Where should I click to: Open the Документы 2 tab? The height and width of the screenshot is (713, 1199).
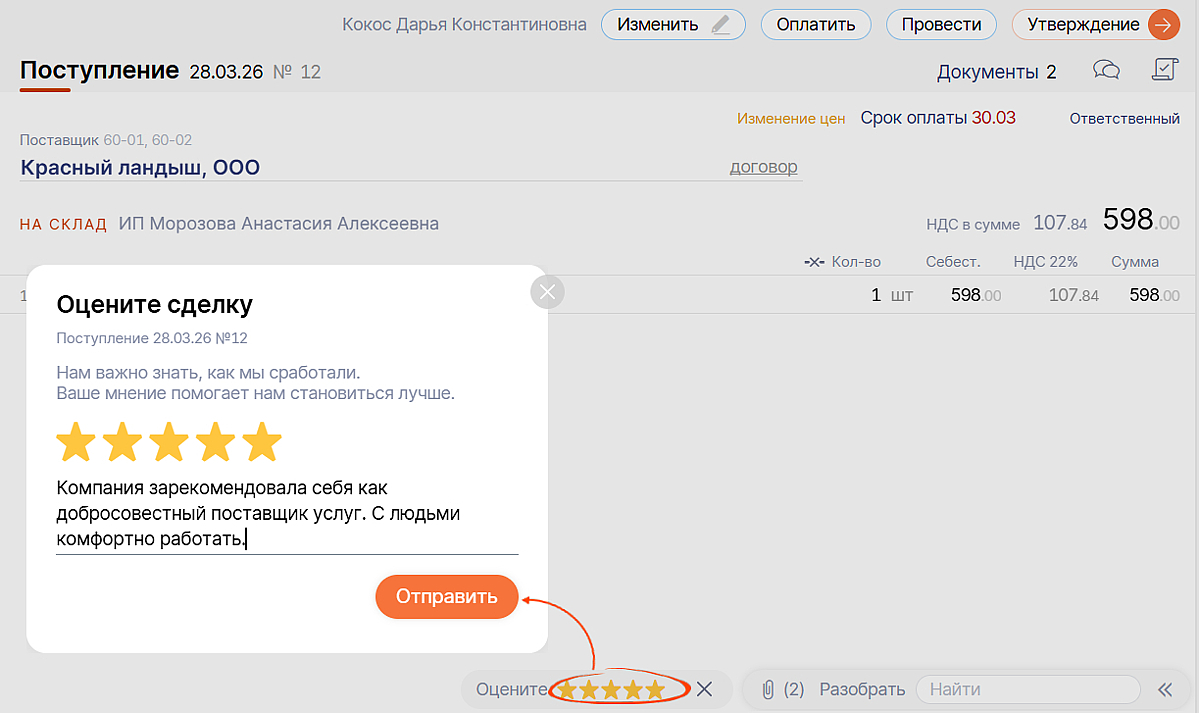[995, 71]
